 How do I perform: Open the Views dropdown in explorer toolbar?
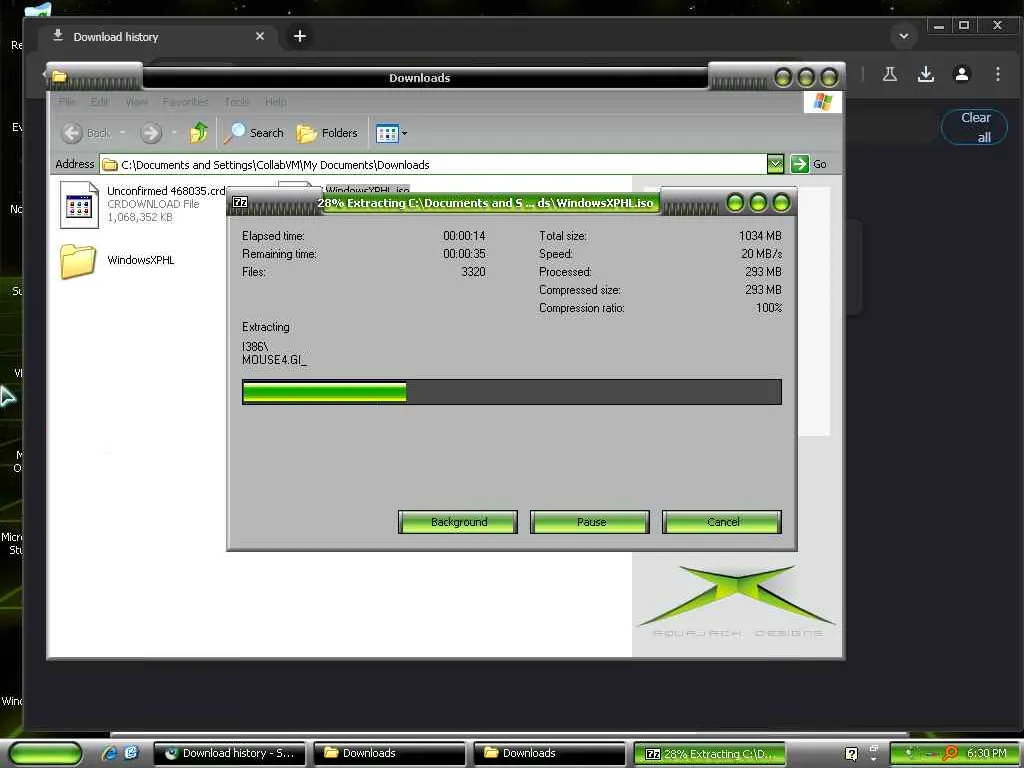(x=391, y=133)
